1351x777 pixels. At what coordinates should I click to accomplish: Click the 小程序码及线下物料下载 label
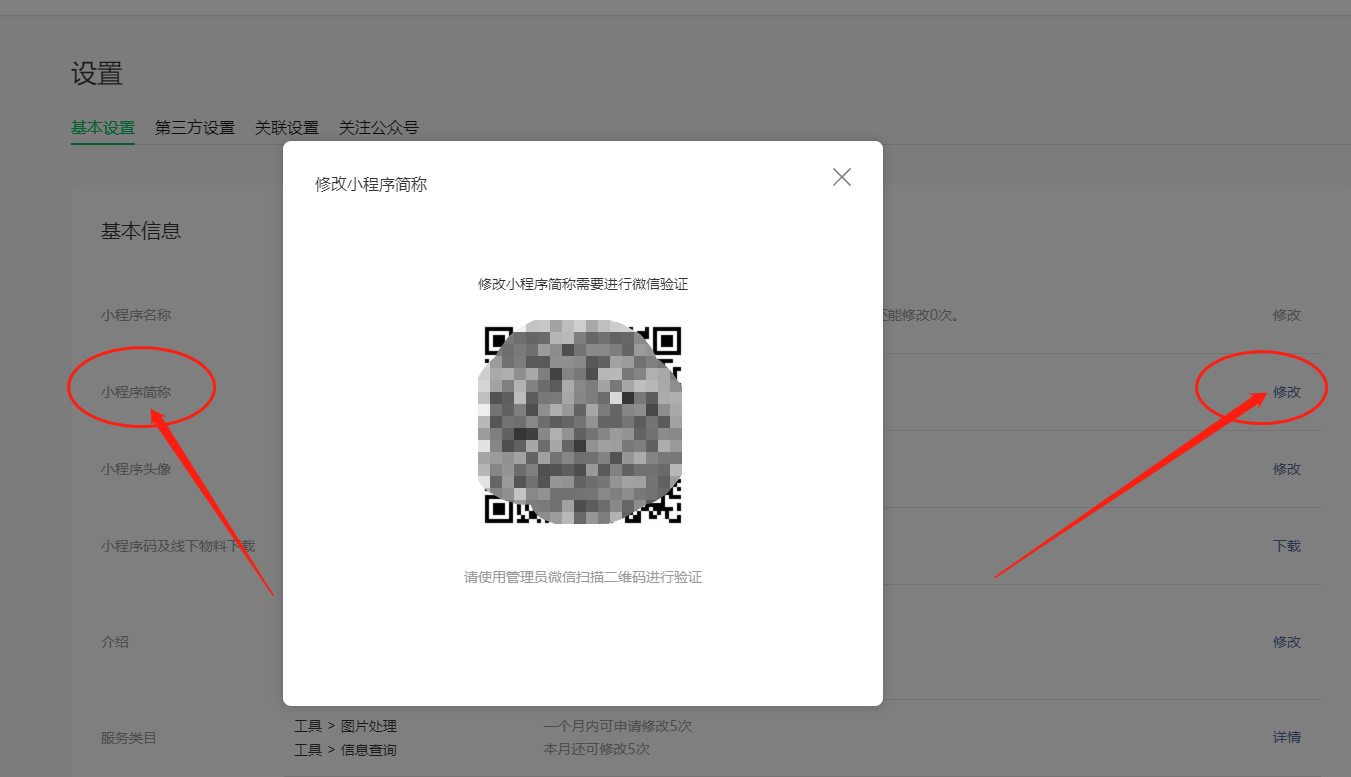(178, 546)
